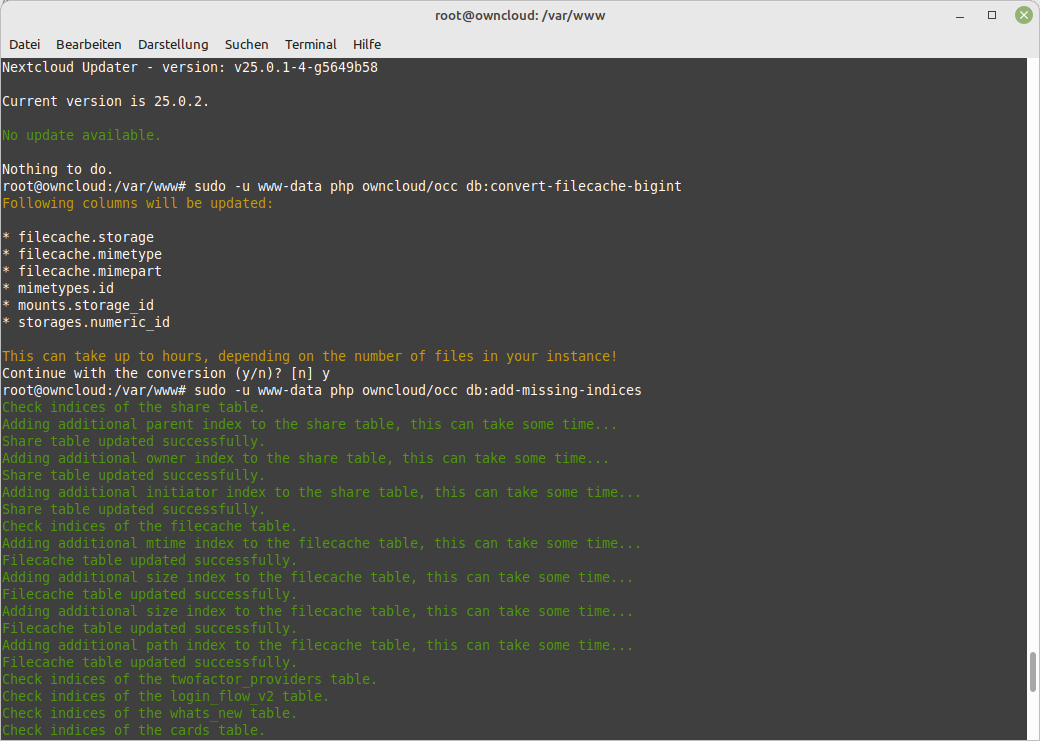Screen dimensions: 1040x741
Task: Click 'Adding additional path index' line
Action: pos(318,645)
